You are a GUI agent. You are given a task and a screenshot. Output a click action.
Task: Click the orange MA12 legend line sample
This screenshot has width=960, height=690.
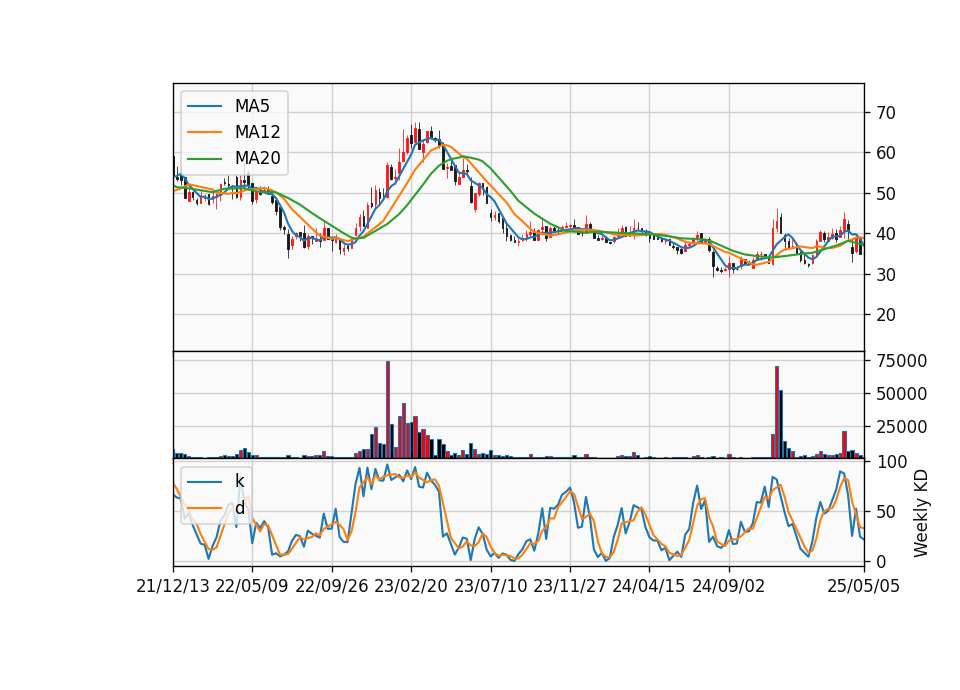[204, 132]
